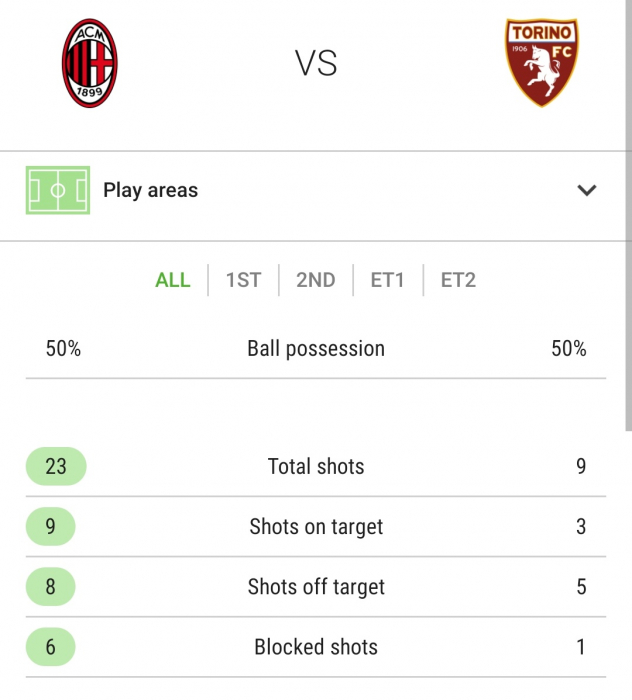Click the VS text between the crests
The image size is (632, 700).
(x=316, y=63)
